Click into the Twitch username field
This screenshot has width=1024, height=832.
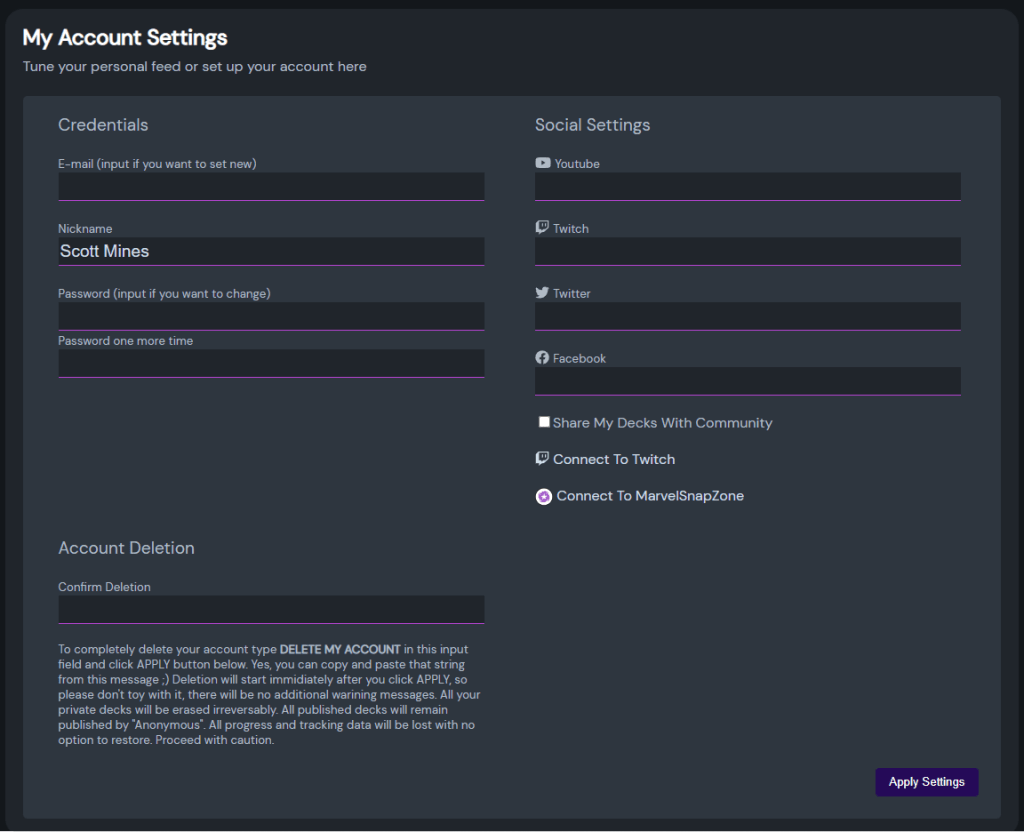click(747, 251)
